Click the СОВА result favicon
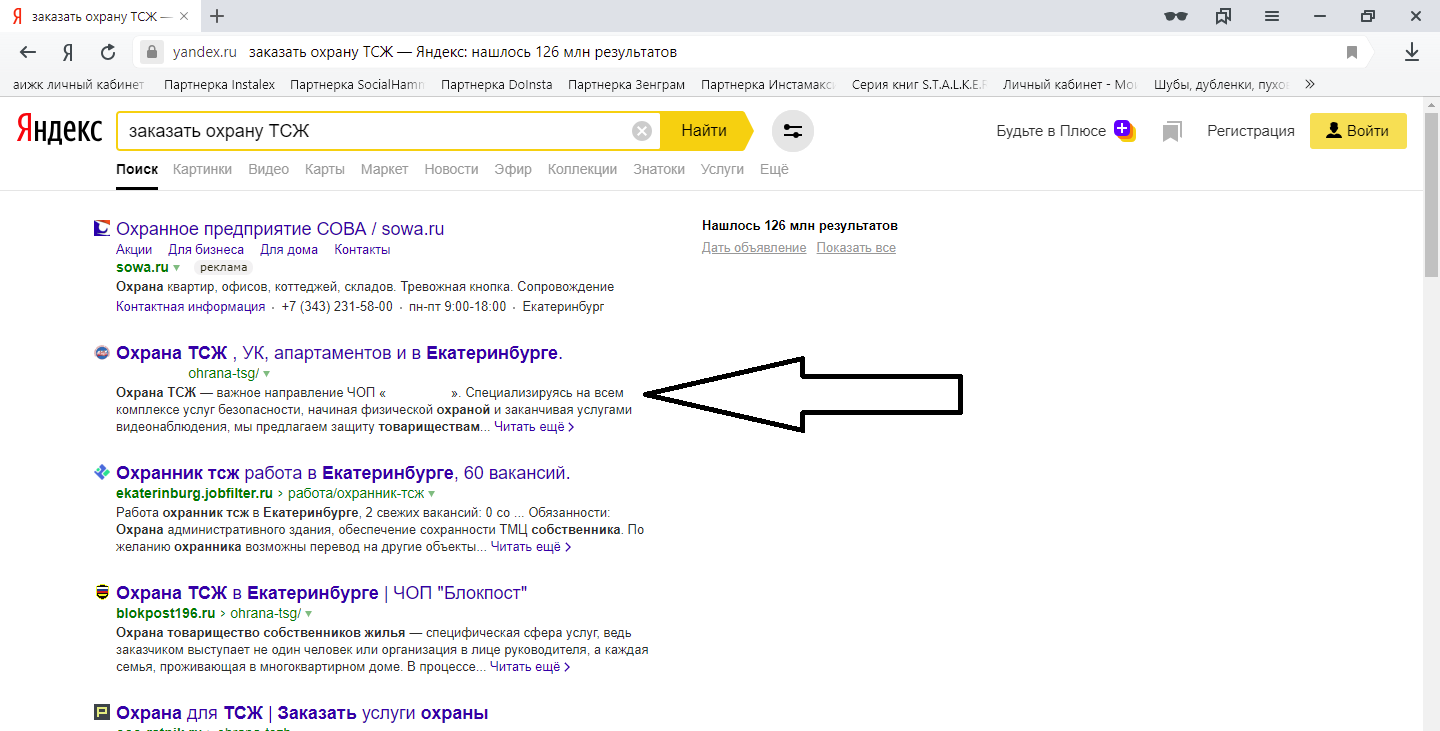Viewport: 1440px width, 731px height. pos(101,228)
